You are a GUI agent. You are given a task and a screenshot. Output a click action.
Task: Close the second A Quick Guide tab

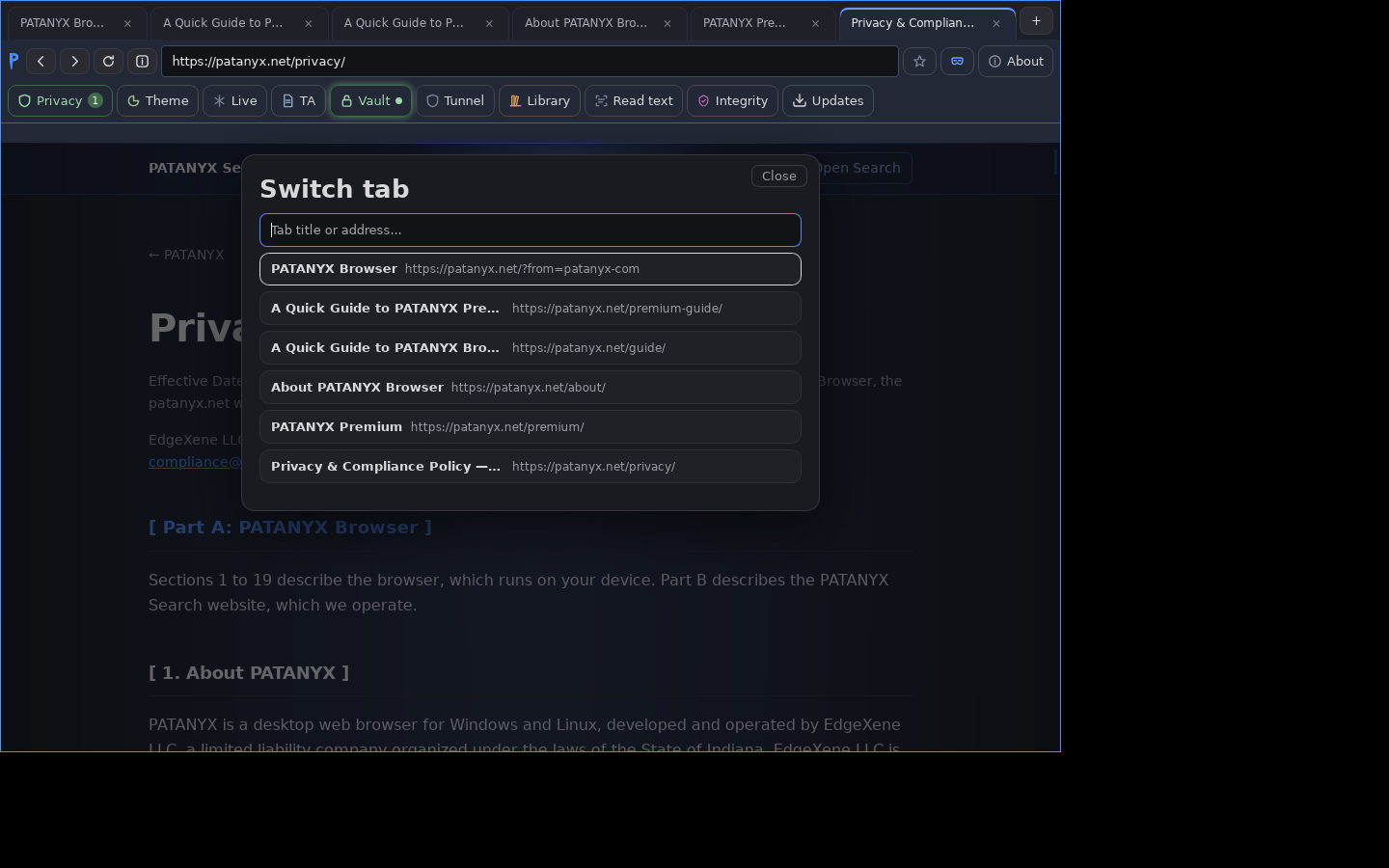click(x=489, y=23)
